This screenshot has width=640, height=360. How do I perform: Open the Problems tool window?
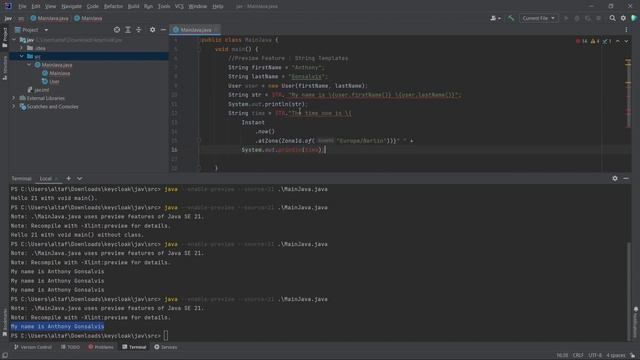pyautogui.click(x=100, y=347)
